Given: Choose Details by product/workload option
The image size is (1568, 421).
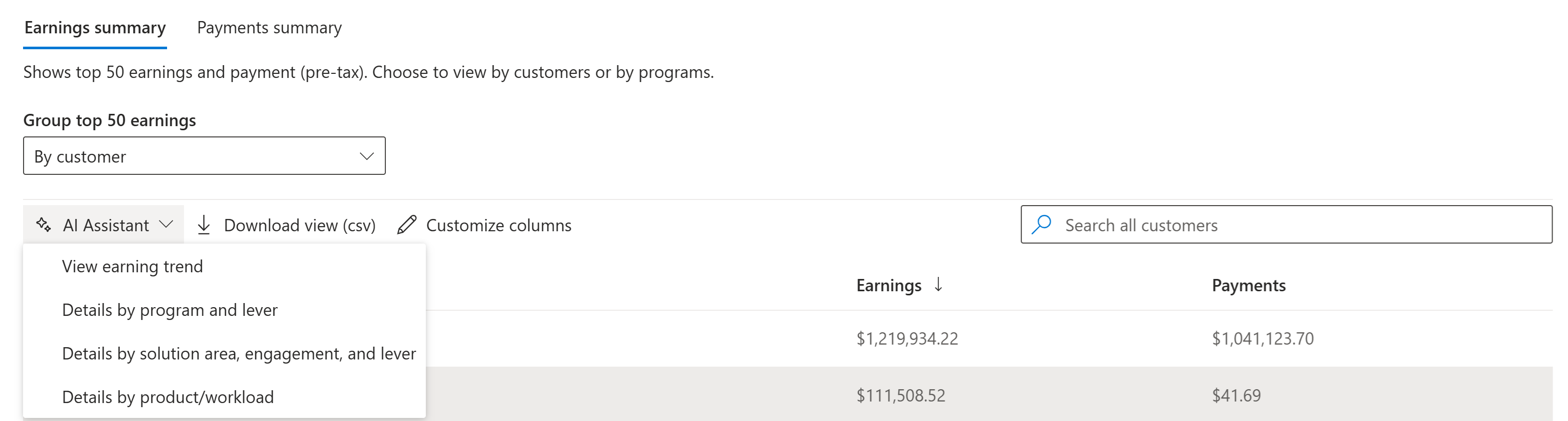Looking at the screenshot, I should click(x=168, y=397).
